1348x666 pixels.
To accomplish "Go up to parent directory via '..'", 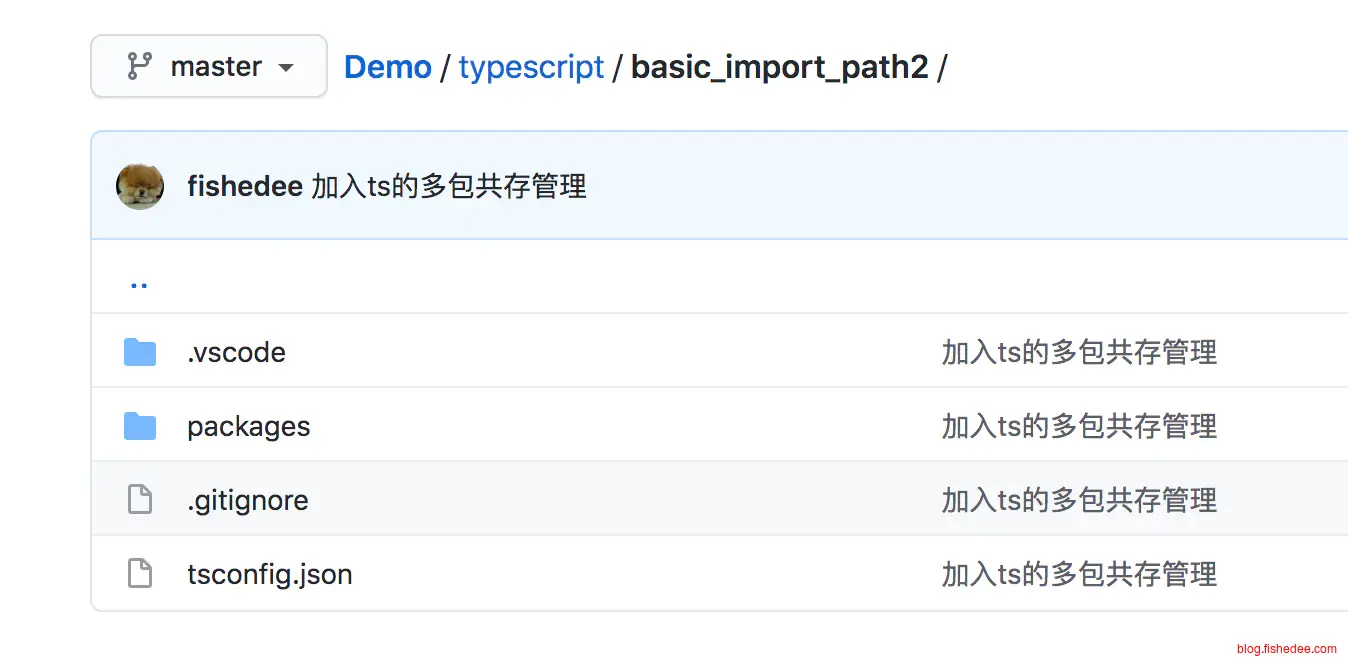I will coord(139,283).
